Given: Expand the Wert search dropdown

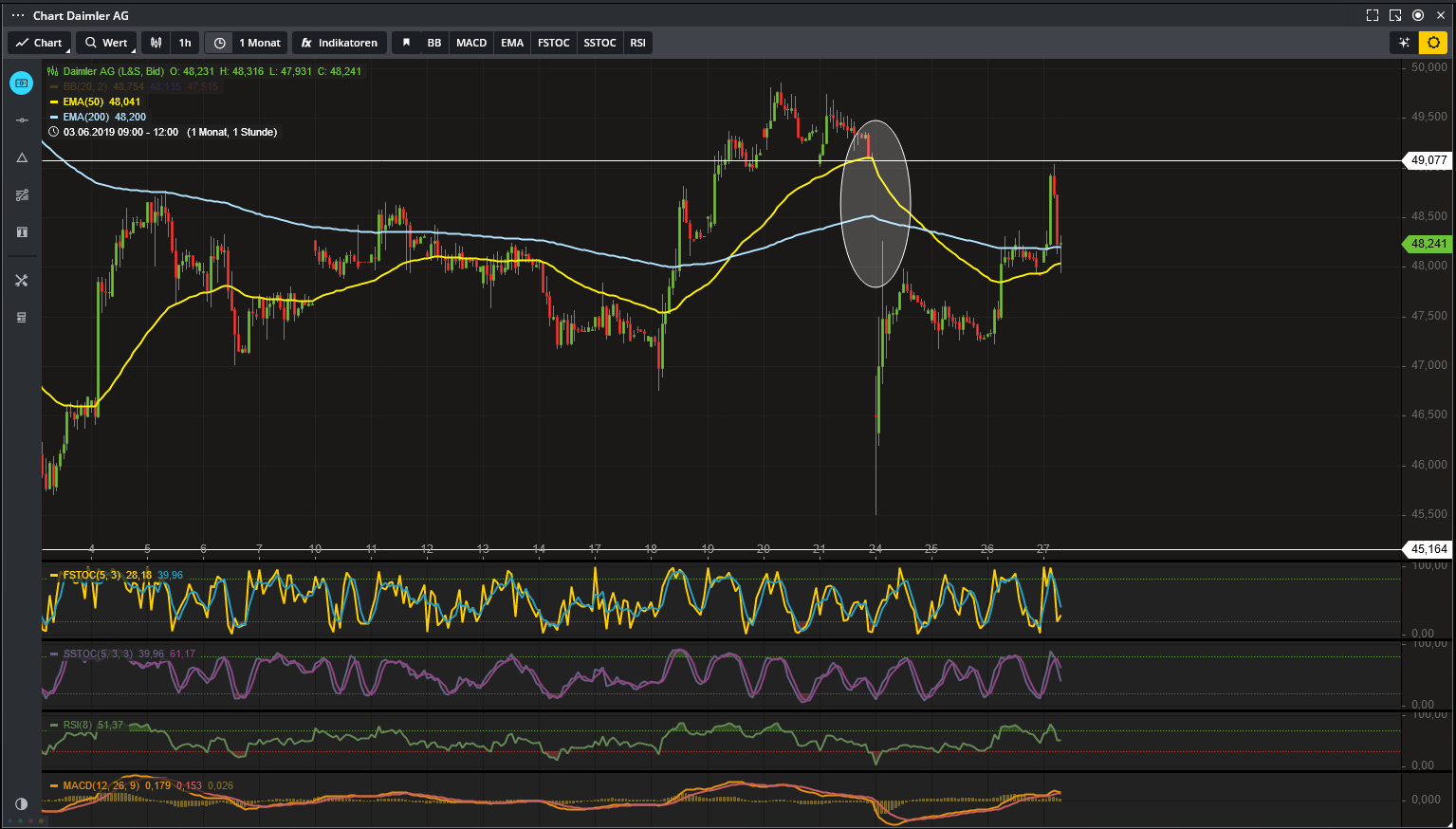Looking at the screenshot, I should tap(106, 43).
